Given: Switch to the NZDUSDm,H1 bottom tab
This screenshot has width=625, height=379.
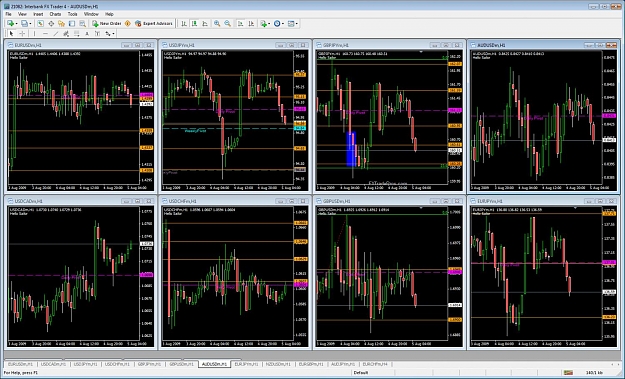Looking at the screenshot, I should [x=278, y=364].
